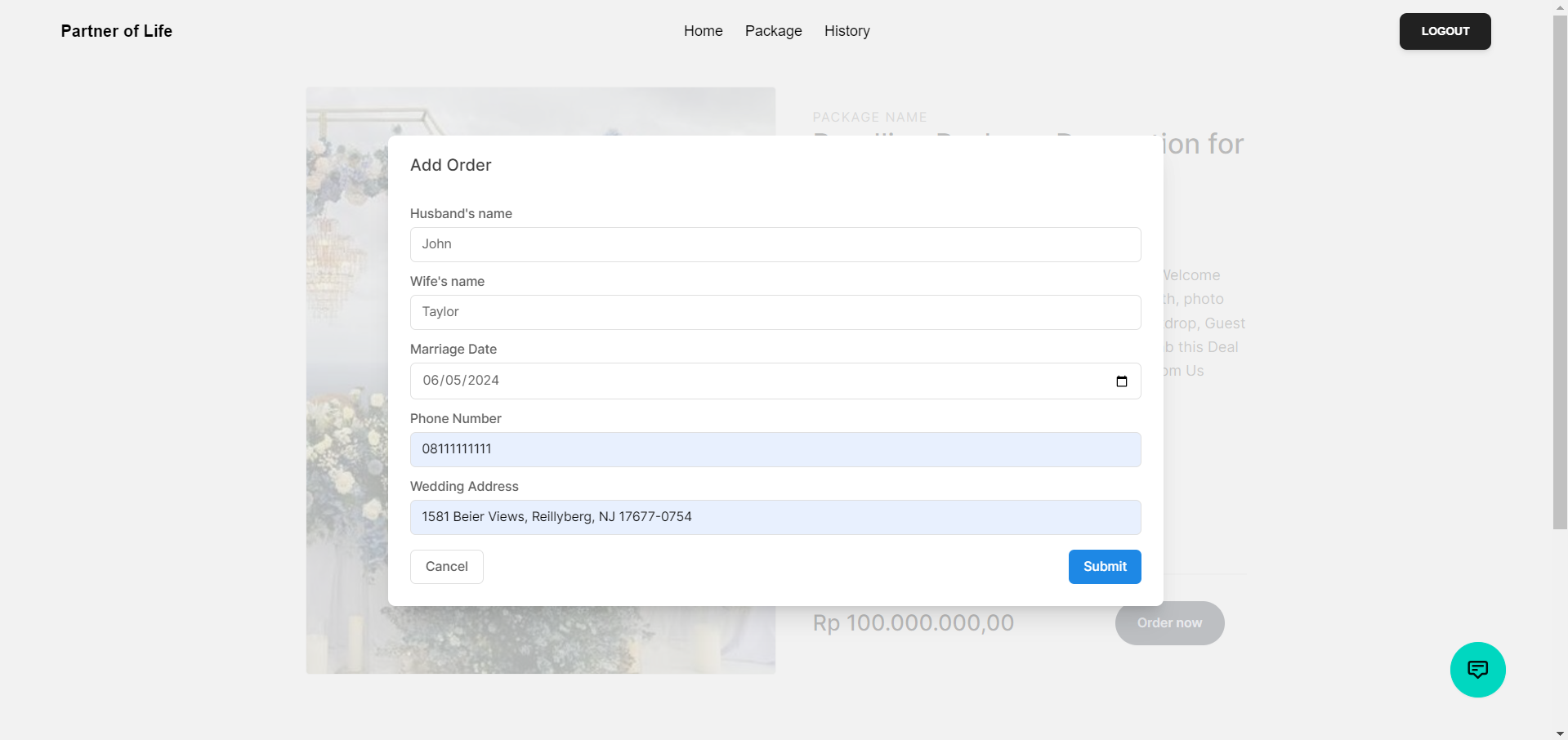This screenshot has width=1568, height=740.
Task: Click the Phone Number label
Action: point(455,418)
